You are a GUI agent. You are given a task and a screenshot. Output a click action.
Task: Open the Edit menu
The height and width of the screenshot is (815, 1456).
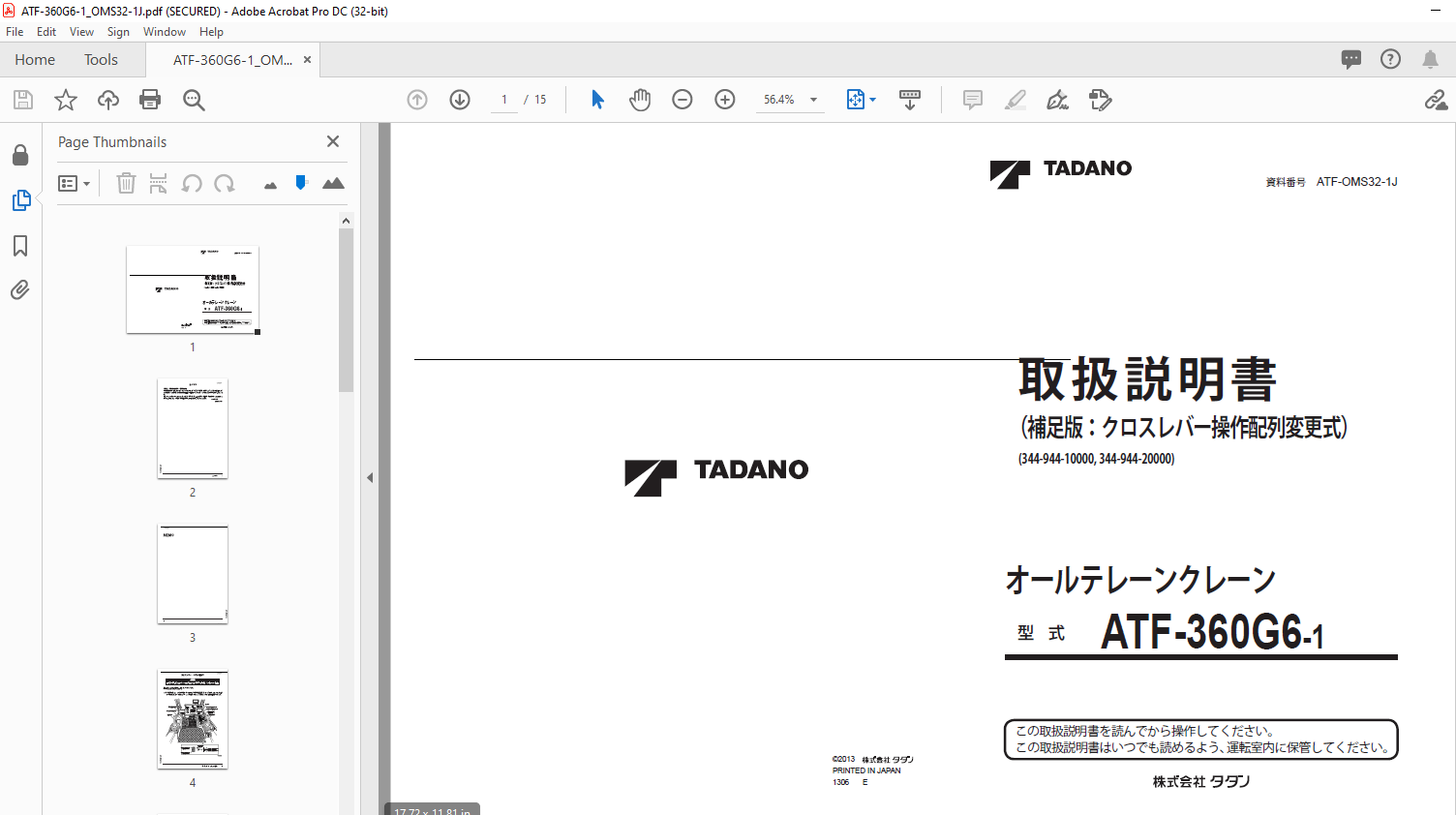(46, 32)
